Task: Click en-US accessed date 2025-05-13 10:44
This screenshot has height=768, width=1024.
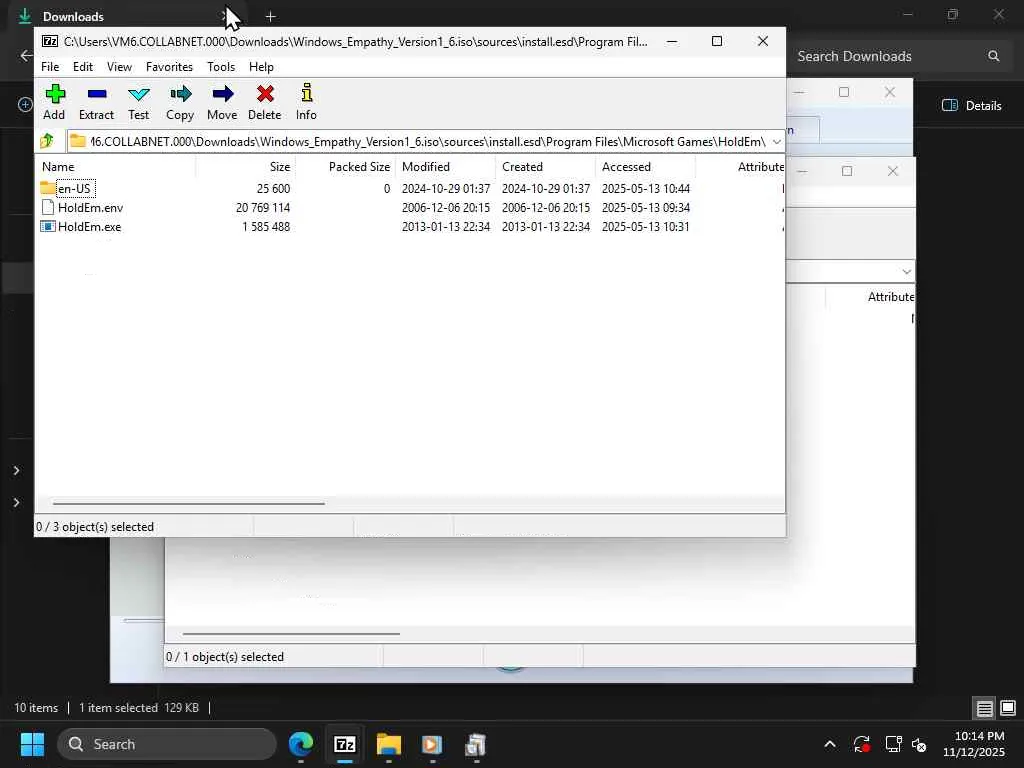Action: click(645, 188)
